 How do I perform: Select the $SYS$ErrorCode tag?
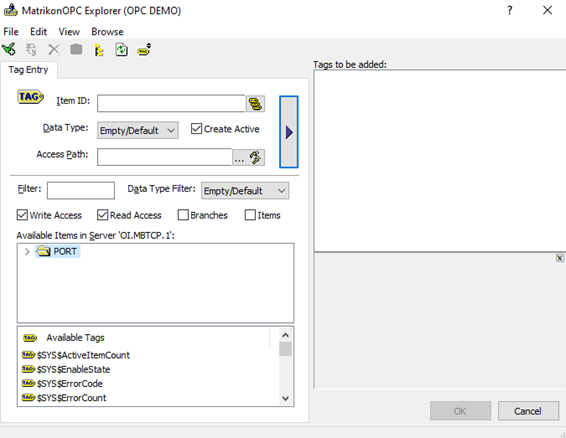[70, 383]
